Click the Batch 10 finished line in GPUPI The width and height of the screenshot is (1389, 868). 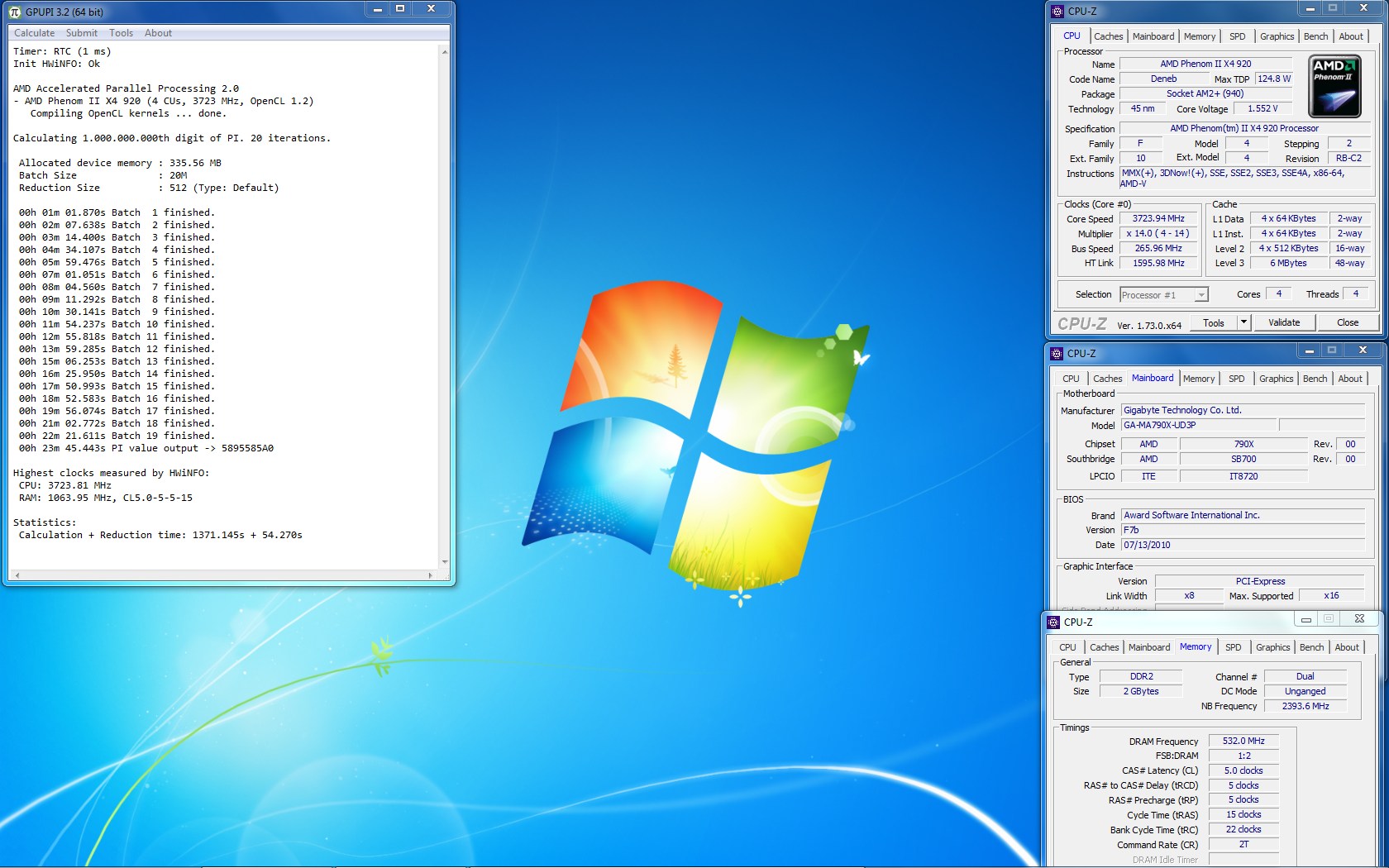click(x=117, y=325)
